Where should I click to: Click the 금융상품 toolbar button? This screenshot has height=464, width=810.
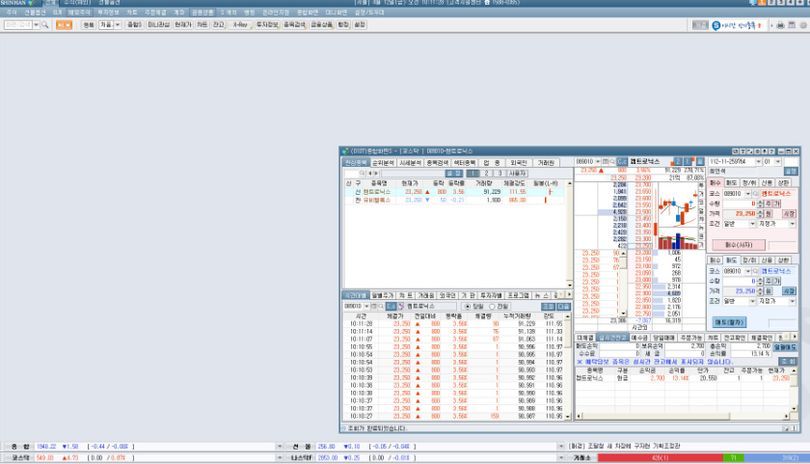pos(321,25)
